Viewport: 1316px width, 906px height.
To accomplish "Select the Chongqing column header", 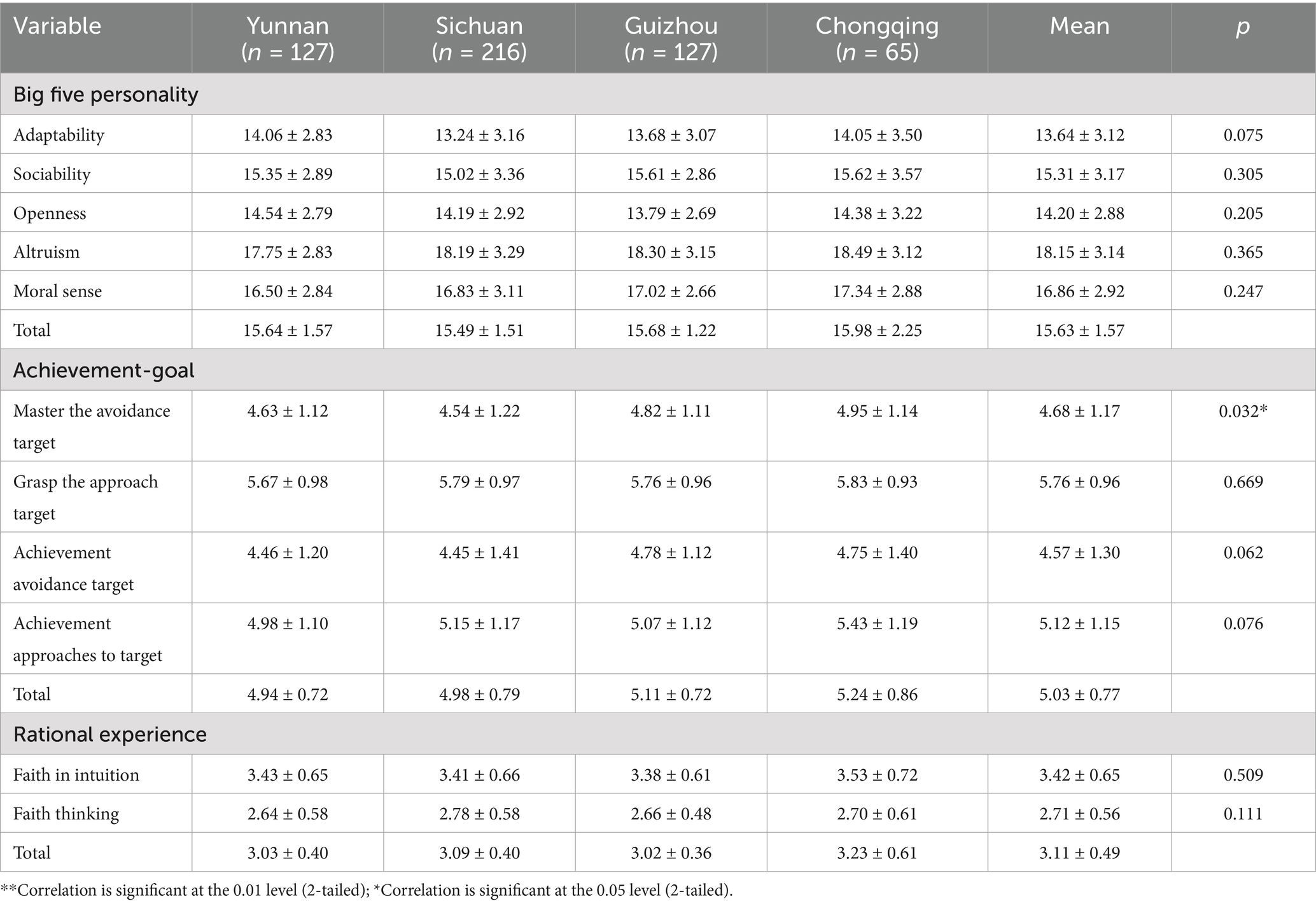I will tap(877, 38).
